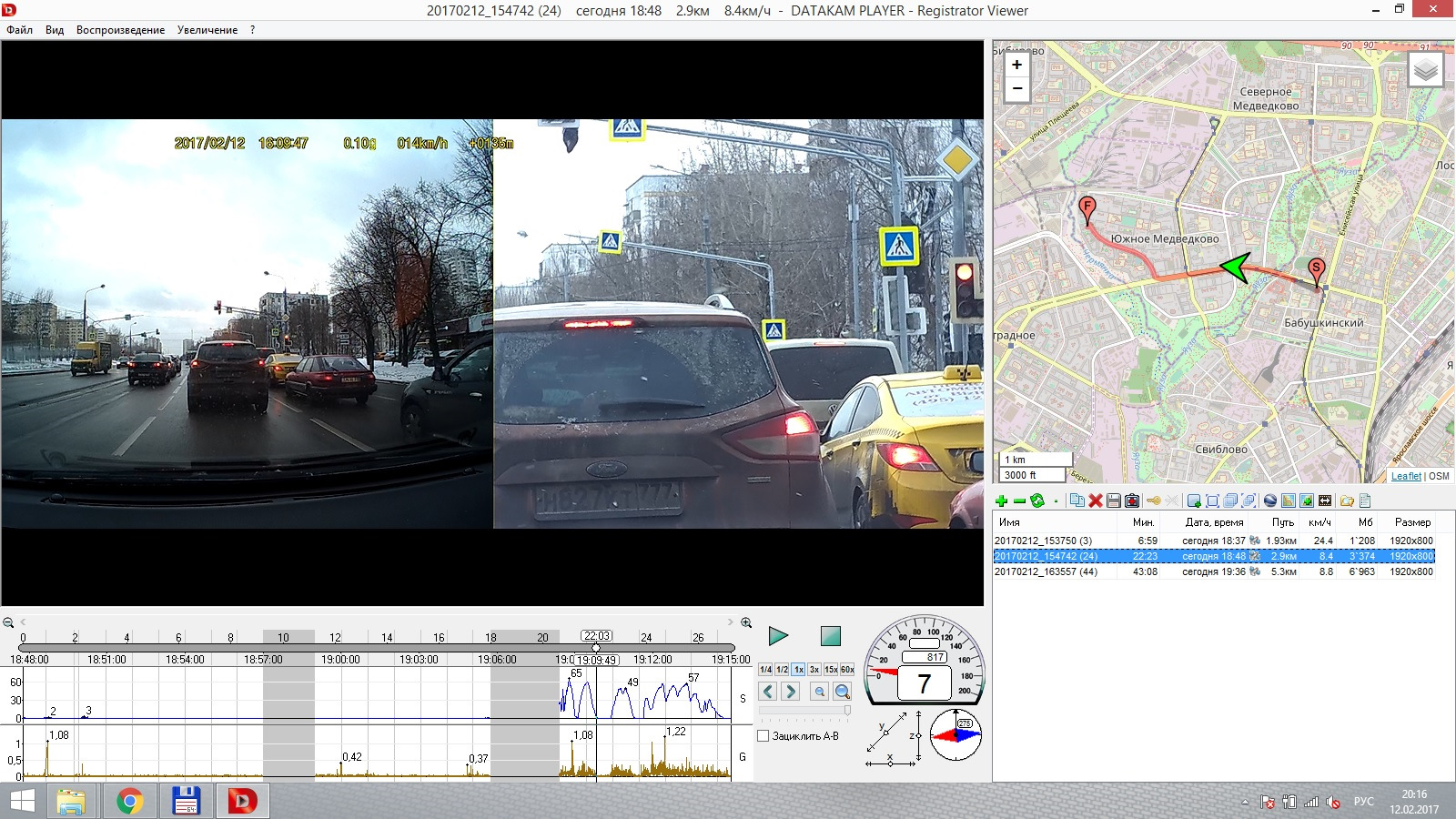Viewport: 1456px width, 819px height.
Task: Click the fullscreen frame icon
Action: (1212, 501)
